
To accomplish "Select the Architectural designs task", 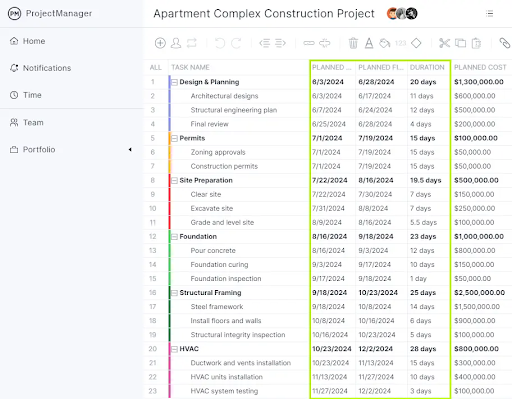I will click(224, 96).
